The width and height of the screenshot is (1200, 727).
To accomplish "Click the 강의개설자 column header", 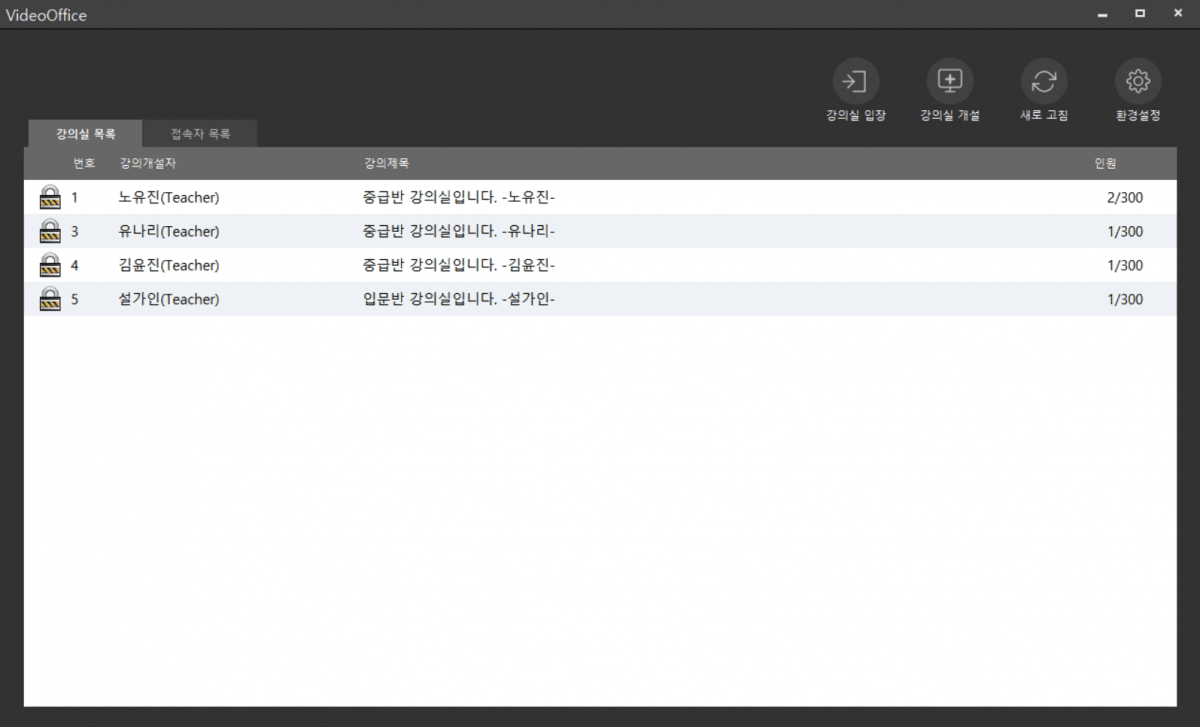I will [147, 163].
